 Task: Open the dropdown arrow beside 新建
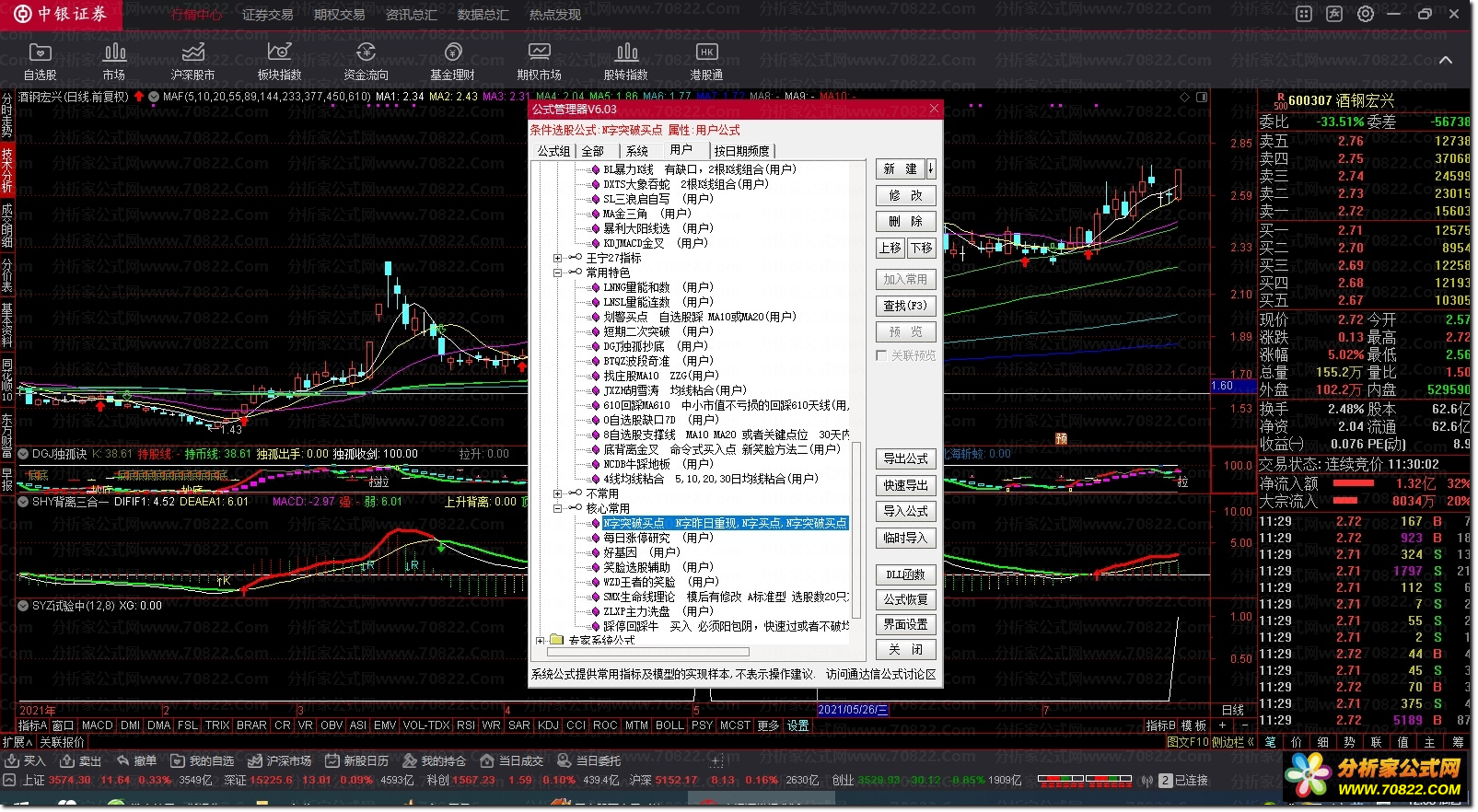[x=931, y=169]
